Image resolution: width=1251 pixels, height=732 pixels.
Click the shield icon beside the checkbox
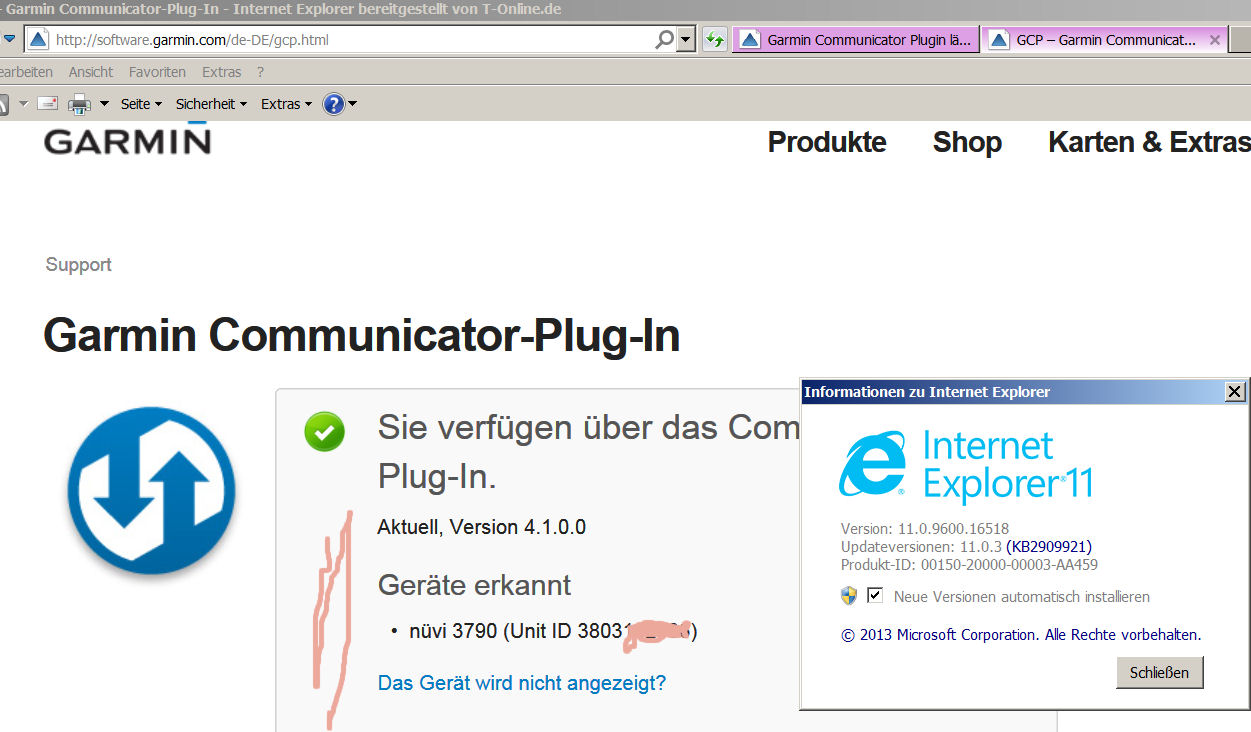(849, 596)
